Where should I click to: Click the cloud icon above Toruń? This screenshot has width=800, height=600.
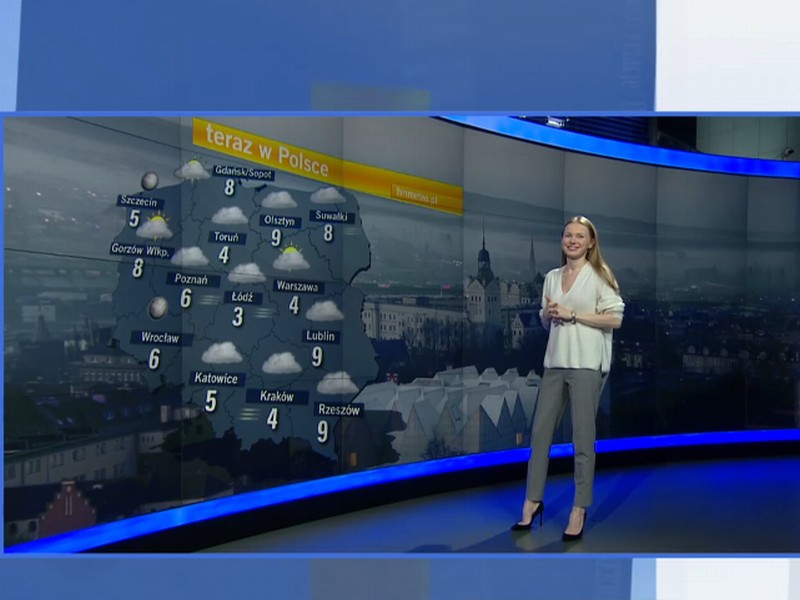[x=230, y=215]
